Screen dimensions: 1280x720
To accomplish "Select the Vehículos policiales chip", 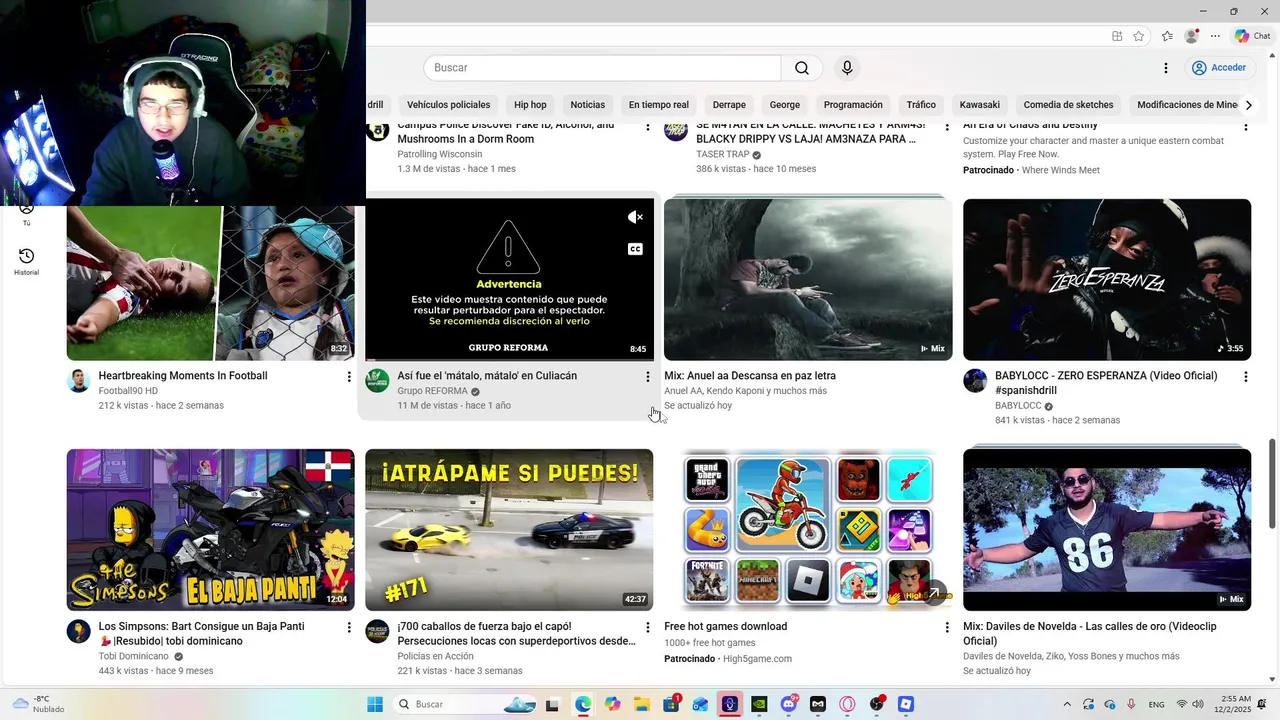I will click(x=448, y=105).
